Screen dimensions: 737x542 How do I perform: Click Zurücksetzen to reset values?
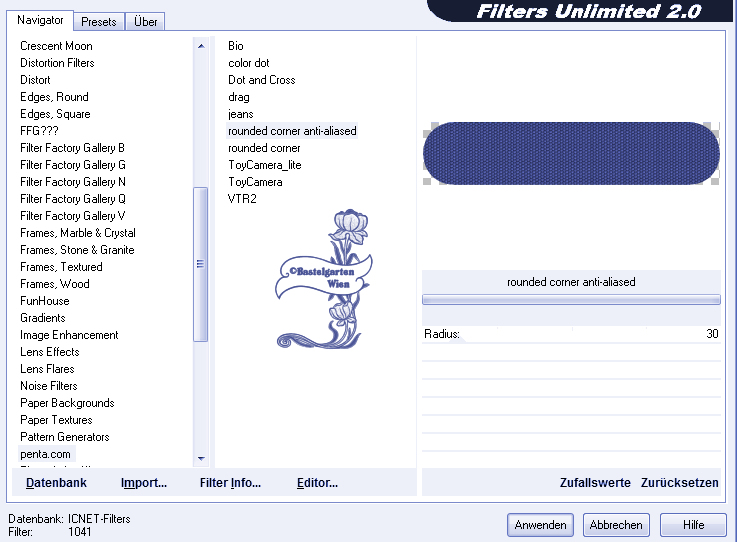tap(680, 483)
